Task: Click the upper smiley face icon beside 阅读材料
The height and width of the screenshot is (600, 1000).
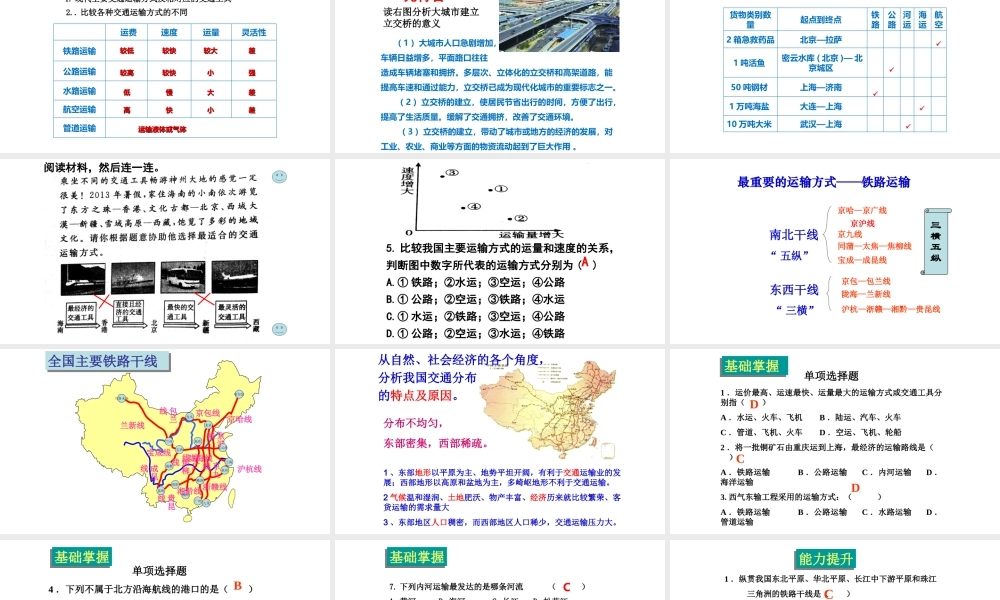Action: [x=279, y=177]
